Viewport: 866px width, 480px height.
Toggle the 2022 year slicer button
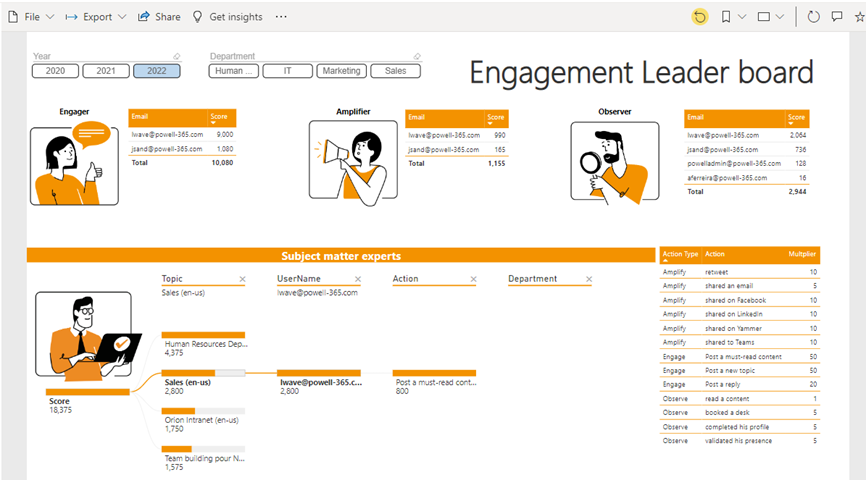click(x=156, y=71)
